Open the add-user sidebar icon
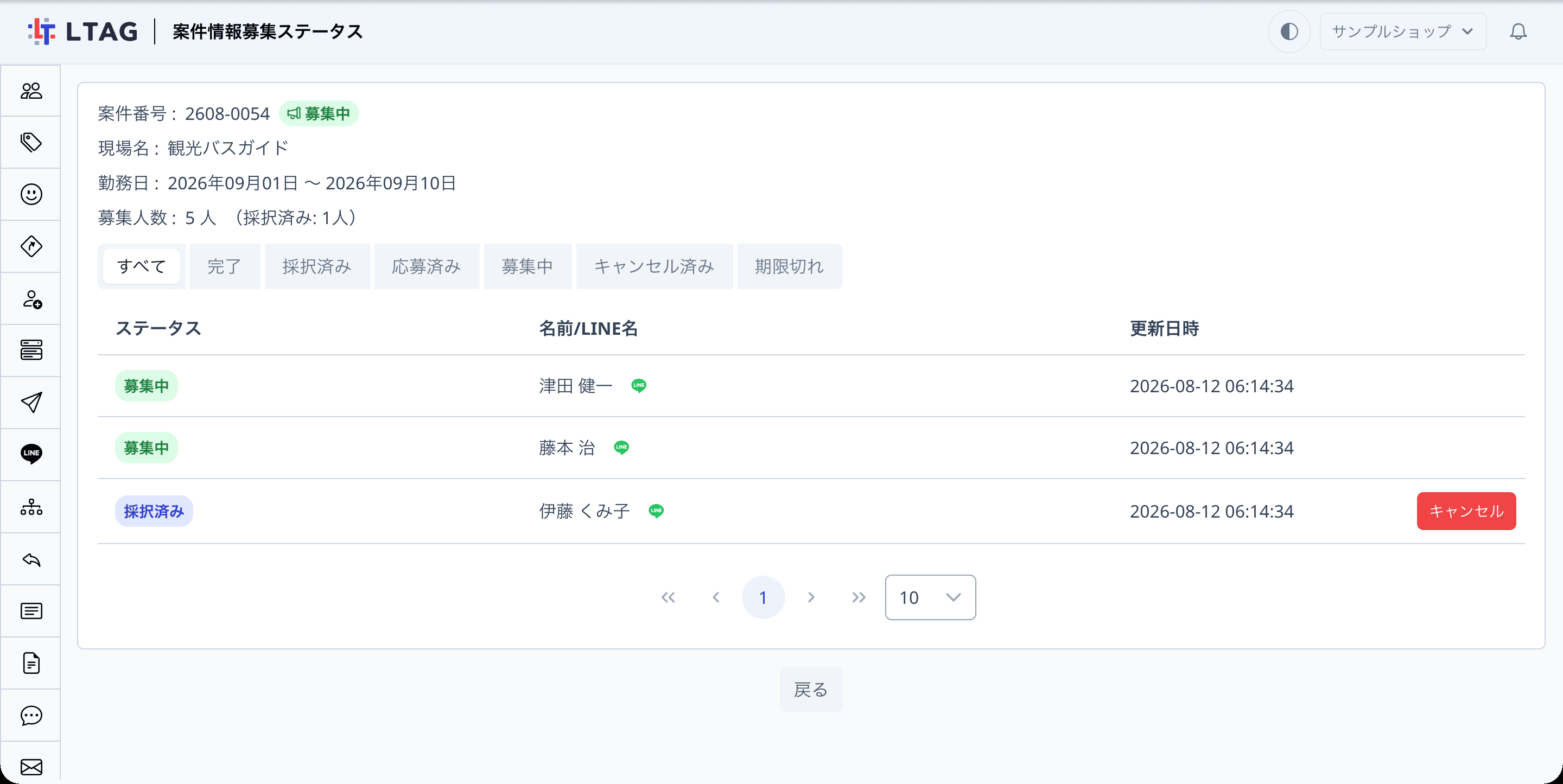1563x784 pixels. [31, 298]
